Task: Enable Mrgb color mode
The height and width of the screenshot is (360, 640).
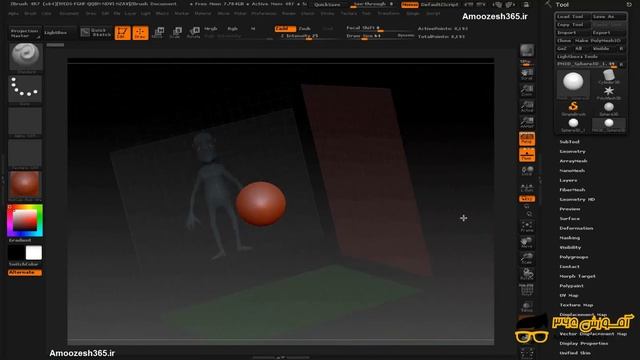Action: pos(211,29)
